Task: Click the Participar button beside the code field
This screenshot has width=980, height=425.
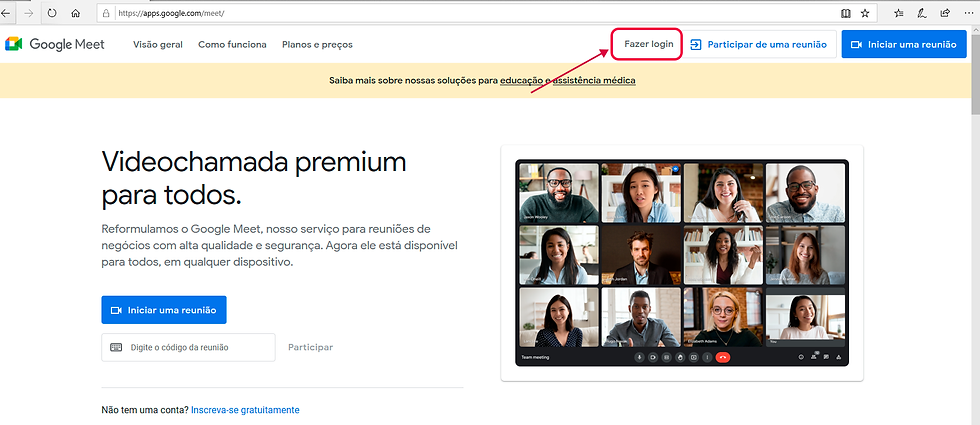Action: coord(311,348)
